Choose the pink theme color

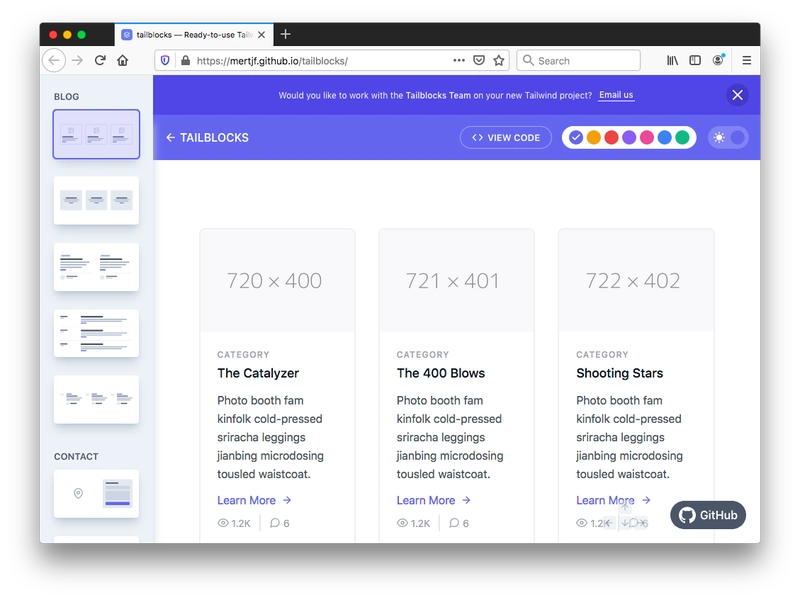(x=647, y=138)
